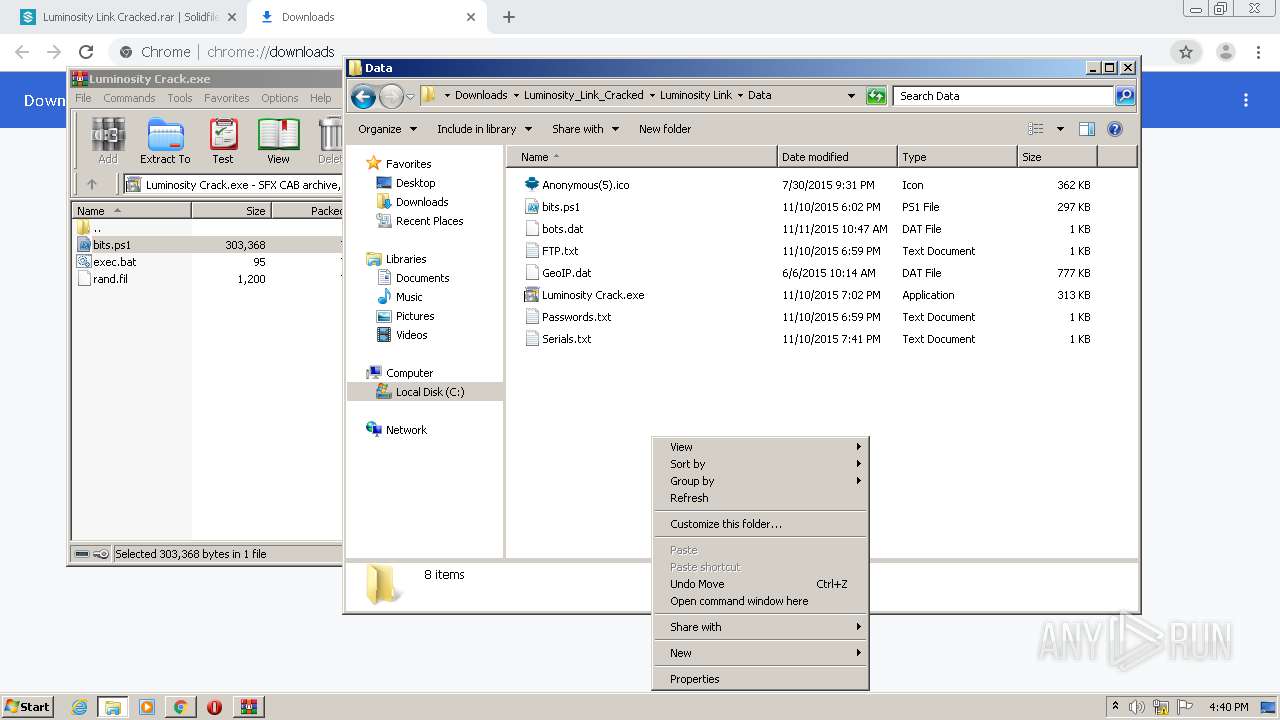
Task: Click the volume tray icon
Action: coord(1137,707)
